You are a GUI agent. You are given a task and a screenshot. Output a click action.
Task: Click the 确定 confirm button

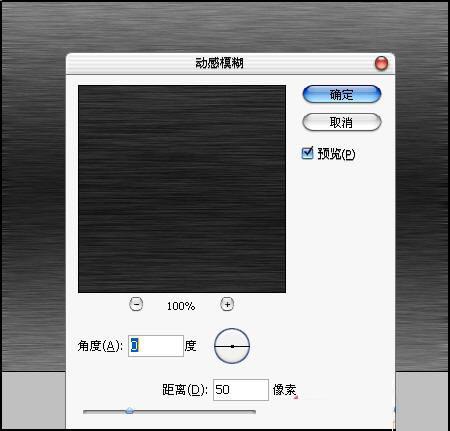342,94
